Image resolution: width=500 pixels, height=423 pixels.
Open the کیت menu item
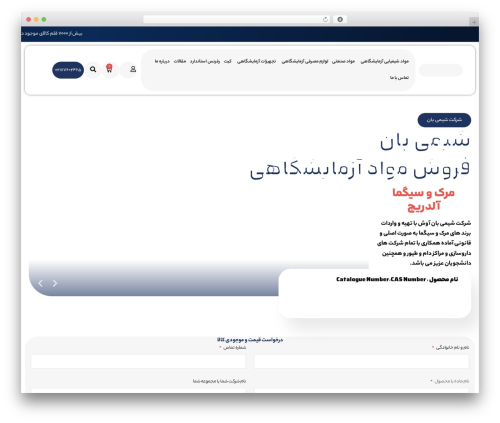[x=228, y=61]
